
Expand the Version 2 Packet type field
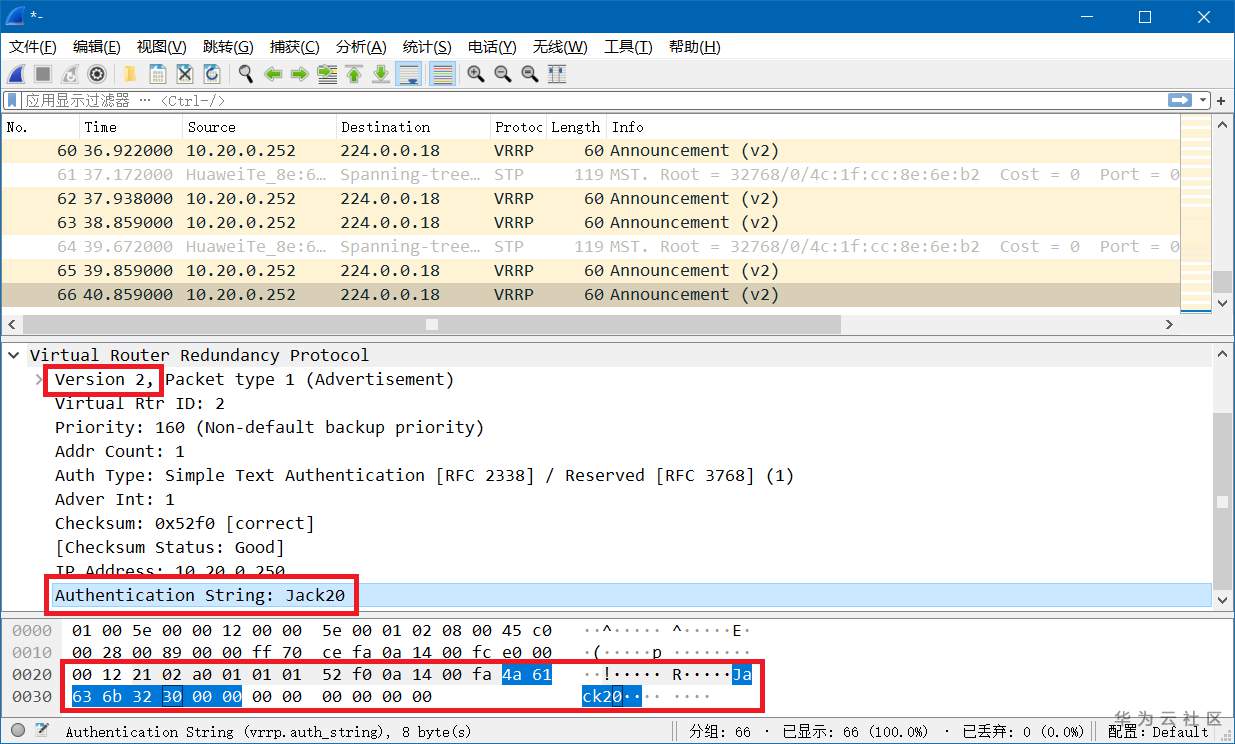(40, 380)
